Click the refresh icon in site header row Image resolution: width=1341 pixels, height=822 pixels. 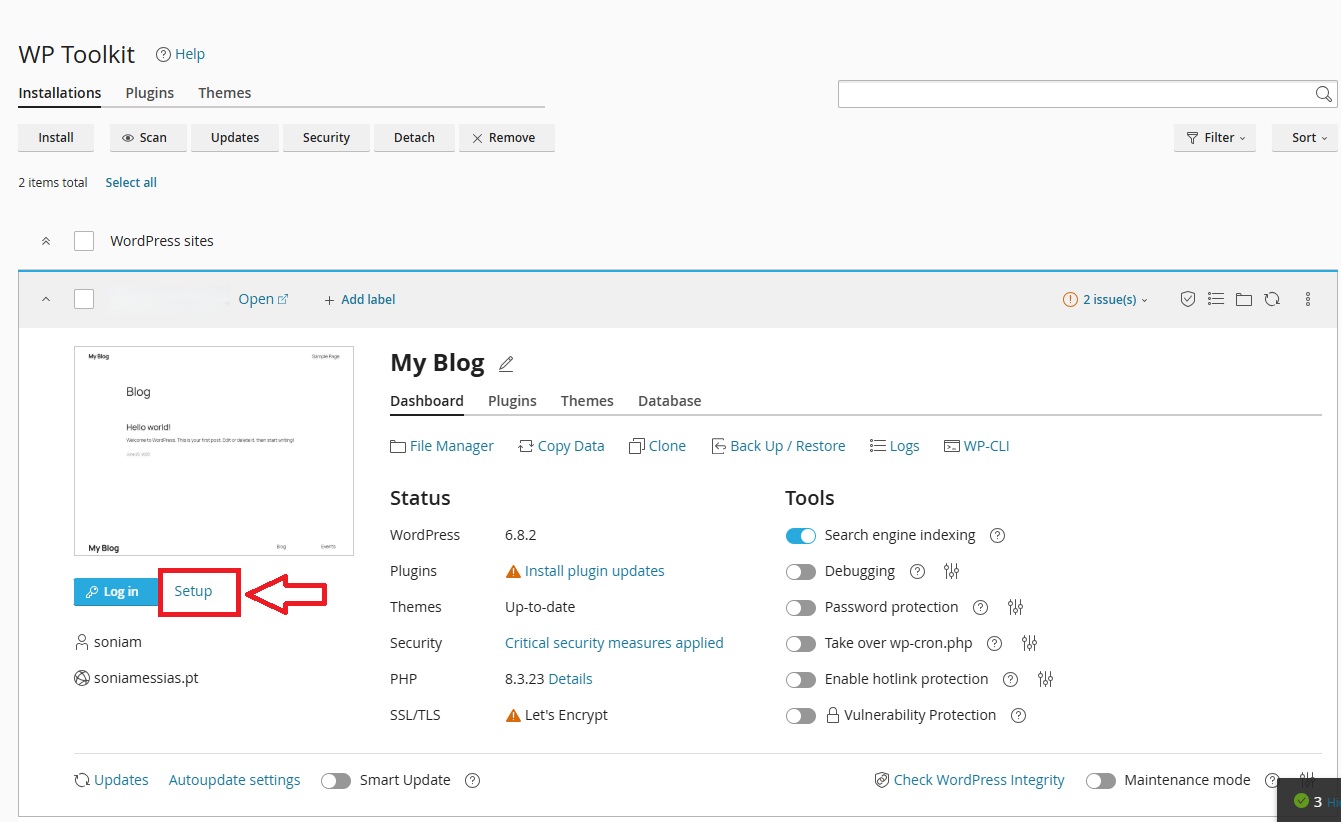tap(1272, 299)
